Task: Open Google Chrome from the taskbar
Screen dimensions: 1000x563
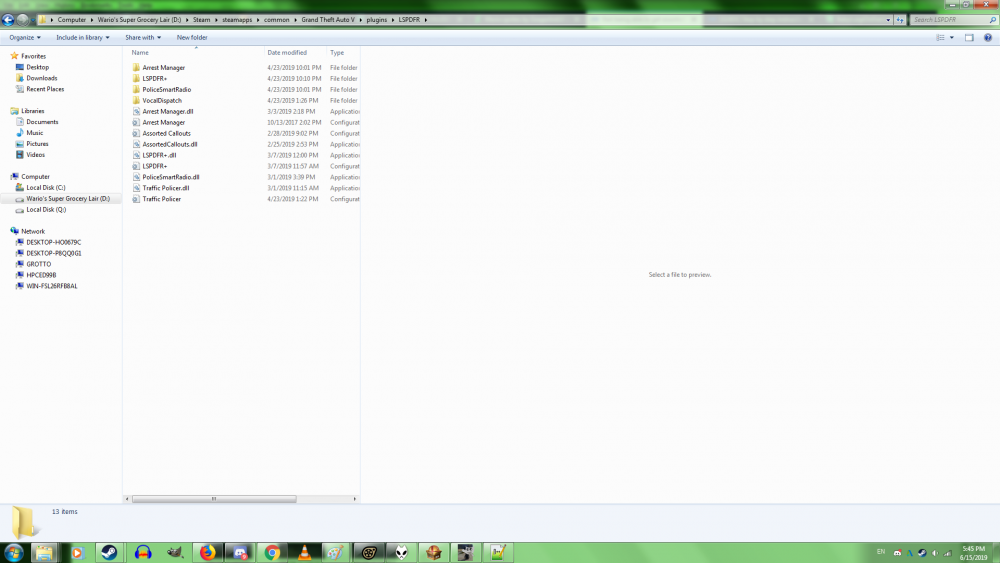Action: (272, 552)
